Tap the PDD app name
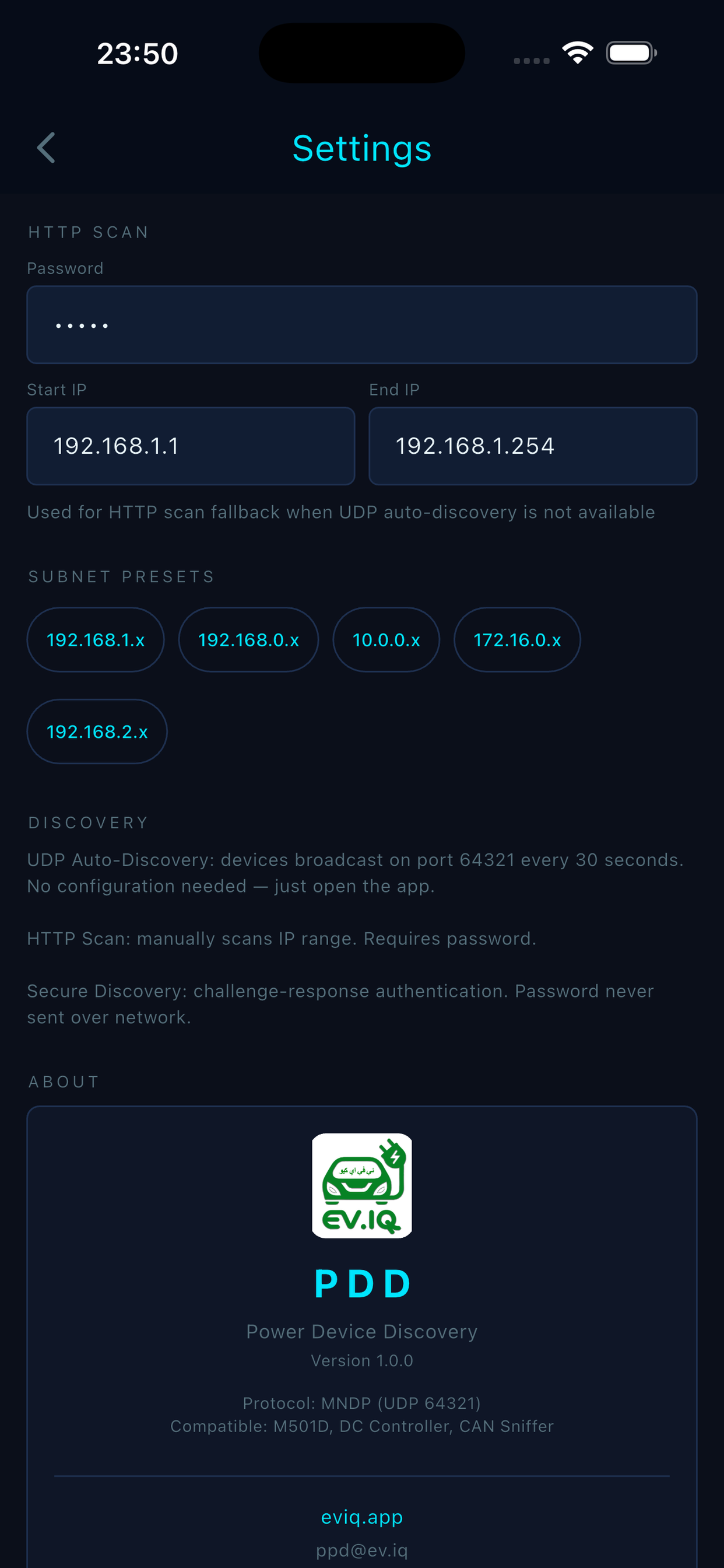The image size is (724, 1568). 362,1284
